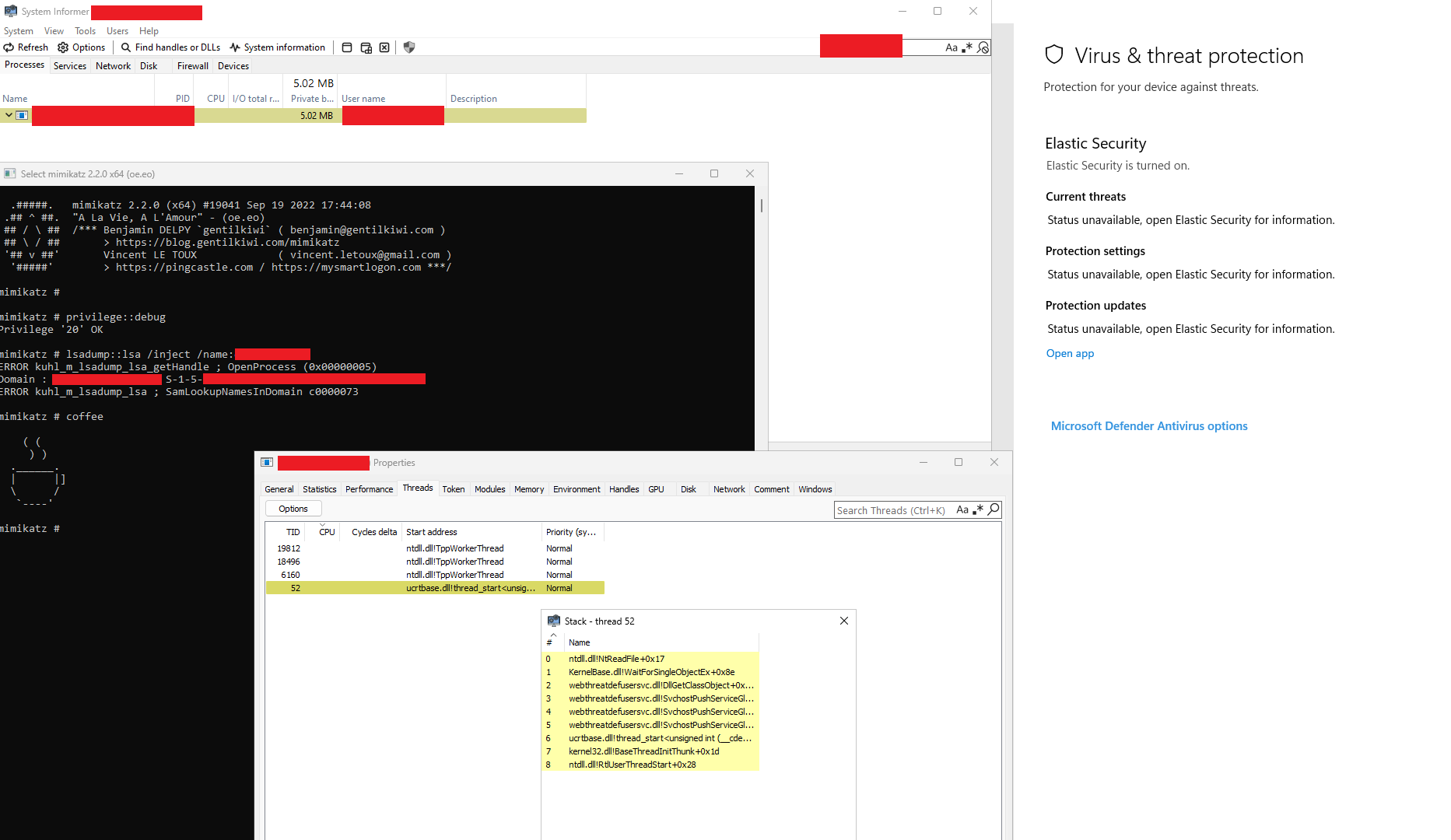1451x840 pixels.
Task: Select thread with TID 6160
Action: pos(435,575)
